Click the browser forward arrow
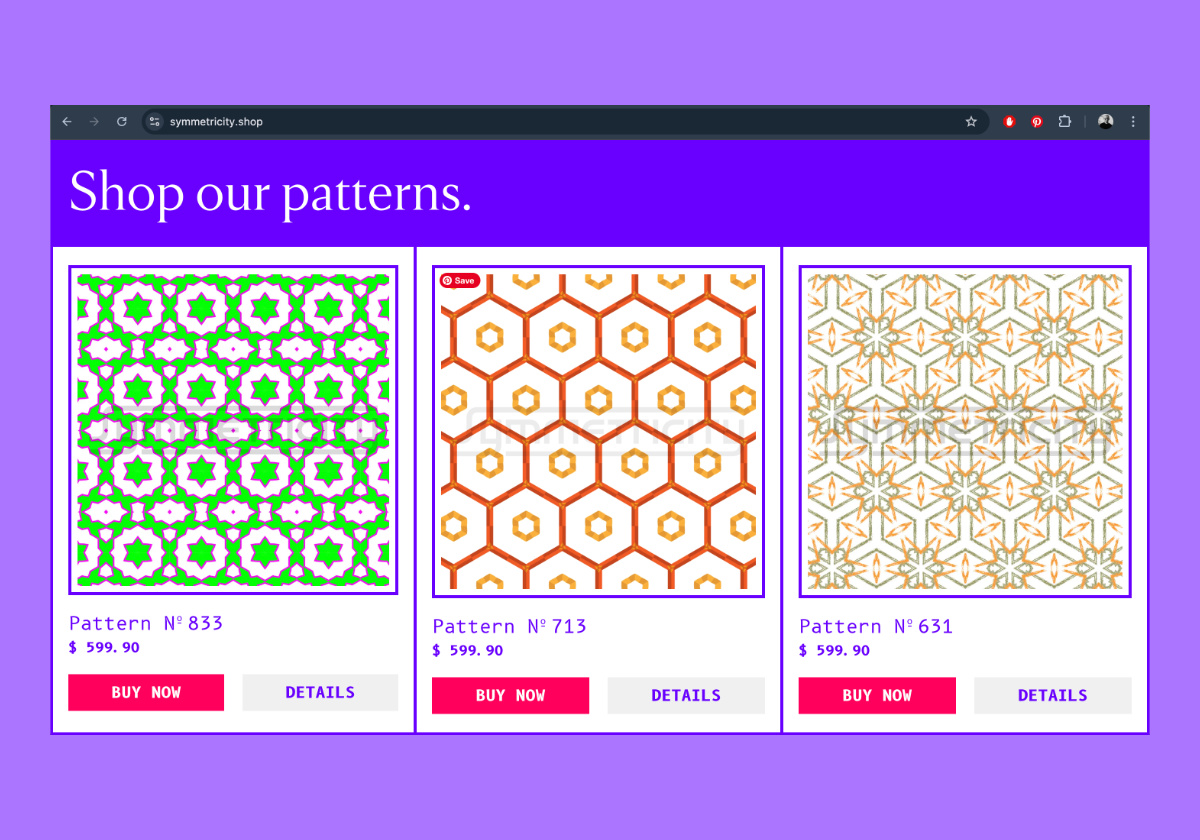Screen dimensions: 1200x840 [x=94, y=122]
